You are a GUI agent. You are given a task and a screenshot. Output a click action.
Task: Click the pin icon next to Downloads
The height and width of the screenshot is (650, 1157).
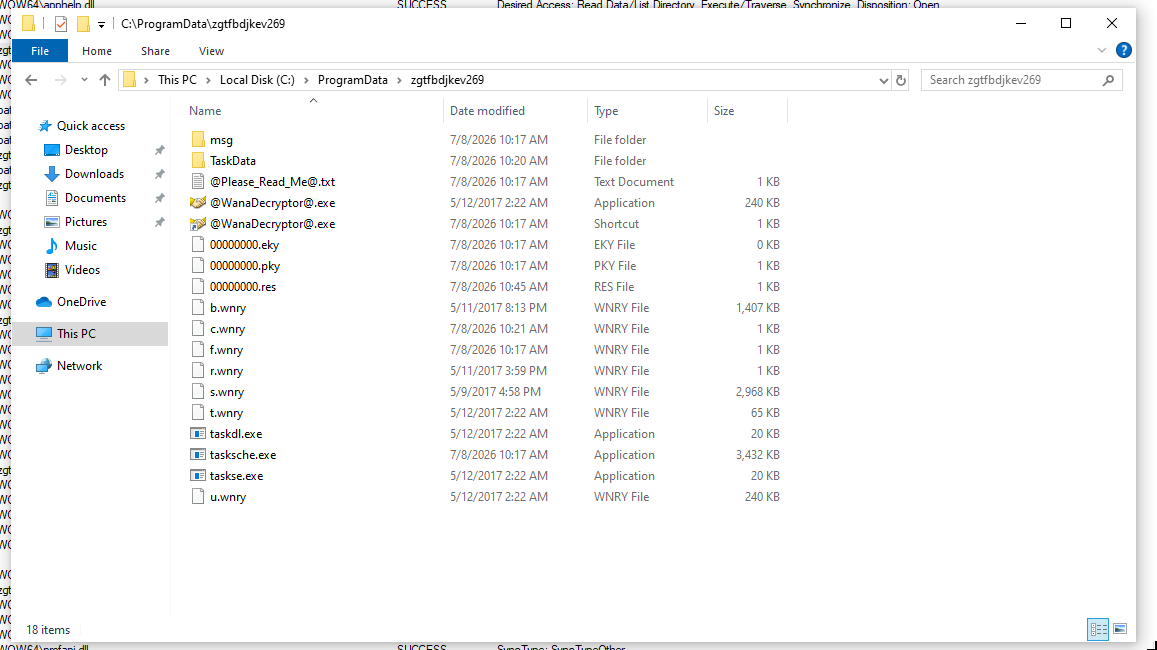click(x=159, y=174)
